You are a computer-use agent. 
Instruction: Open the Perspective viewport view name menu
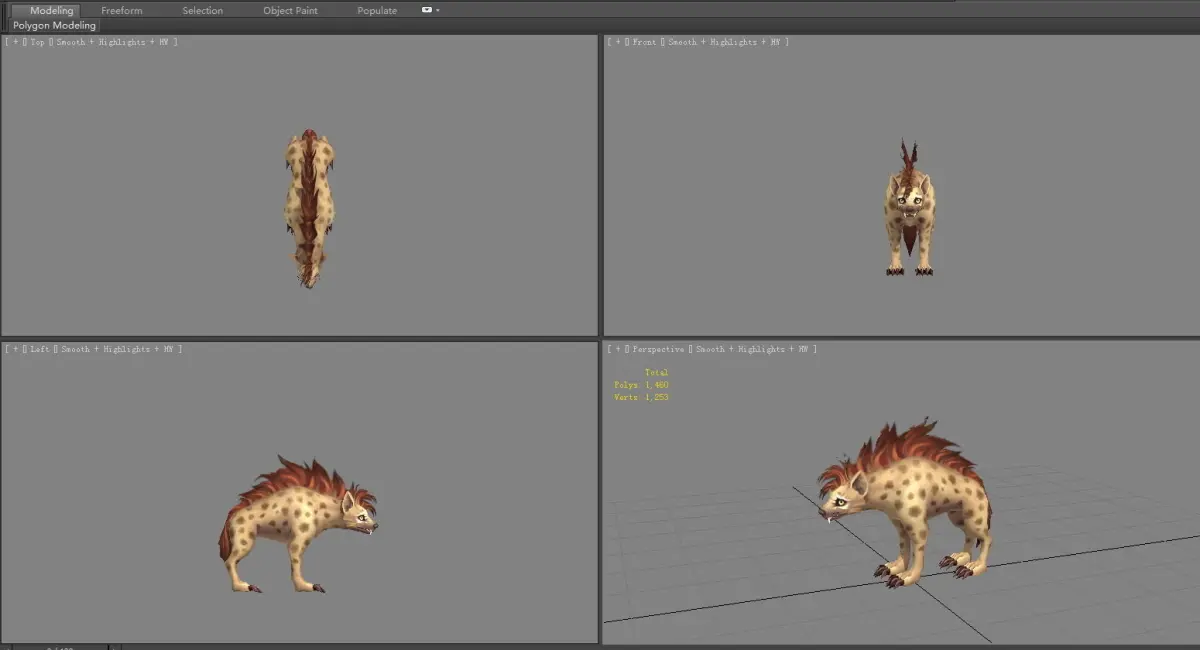(659, 349)
